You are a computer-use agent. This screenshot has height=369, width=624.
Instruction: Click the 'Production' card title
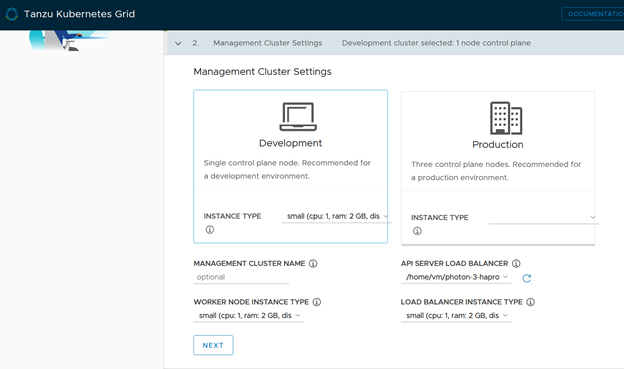point(498,144)
